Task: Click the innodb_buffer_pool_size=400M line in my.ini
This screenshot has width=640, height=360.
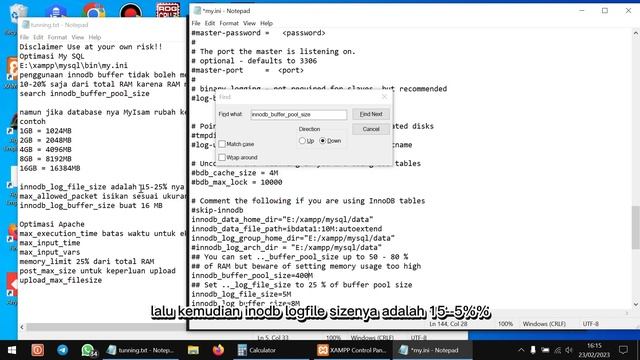Action: [x=252, y=276]
